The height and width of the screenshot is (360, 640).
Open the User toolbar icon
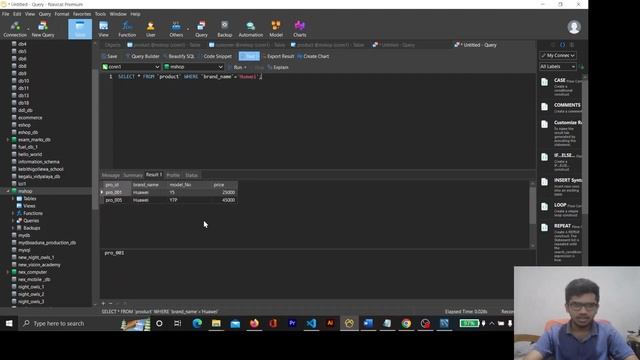pos(151,29)
